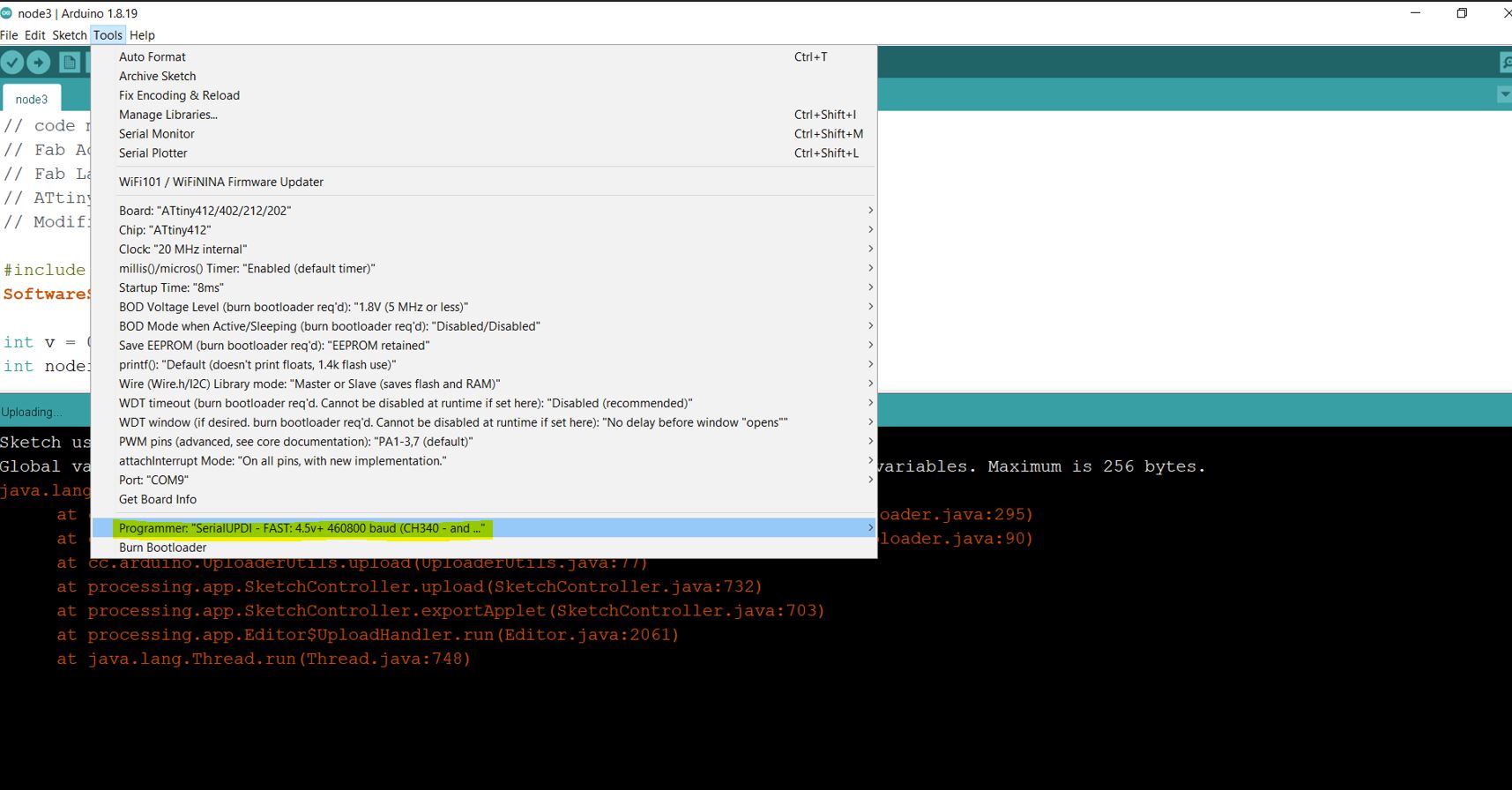
Task: Expand PWM pins PA1-3,7 submenu
Action: coord(484,442)
